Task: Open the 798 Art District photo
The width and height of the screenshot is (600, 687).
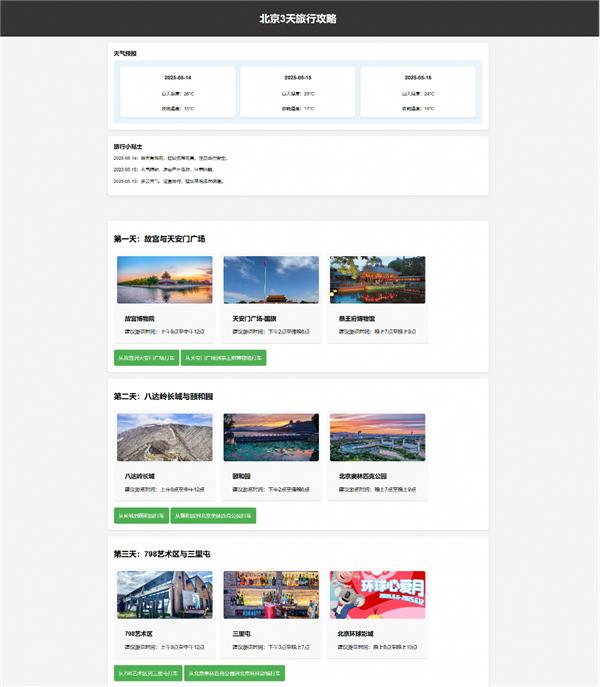Action: tap(165, 595)
